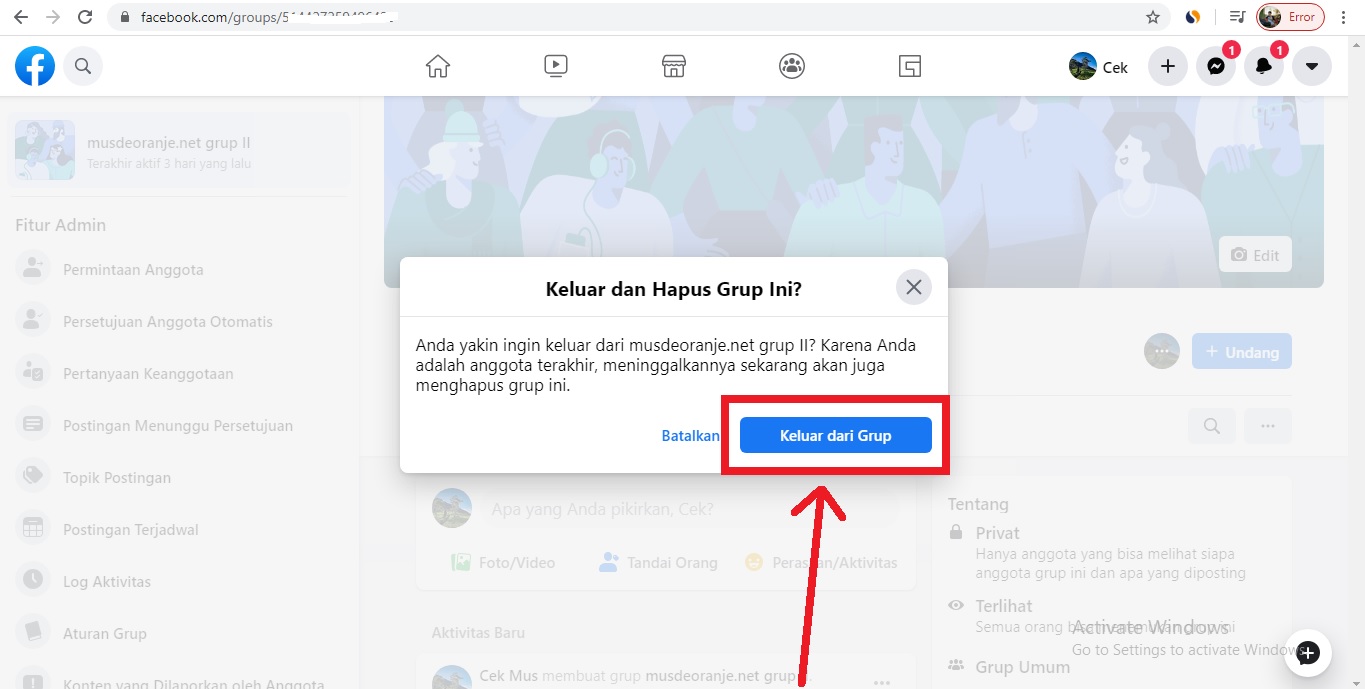Go to Home feed icon
The image size is (1365, 689).
pyautogui.click(x=438, y=66)
